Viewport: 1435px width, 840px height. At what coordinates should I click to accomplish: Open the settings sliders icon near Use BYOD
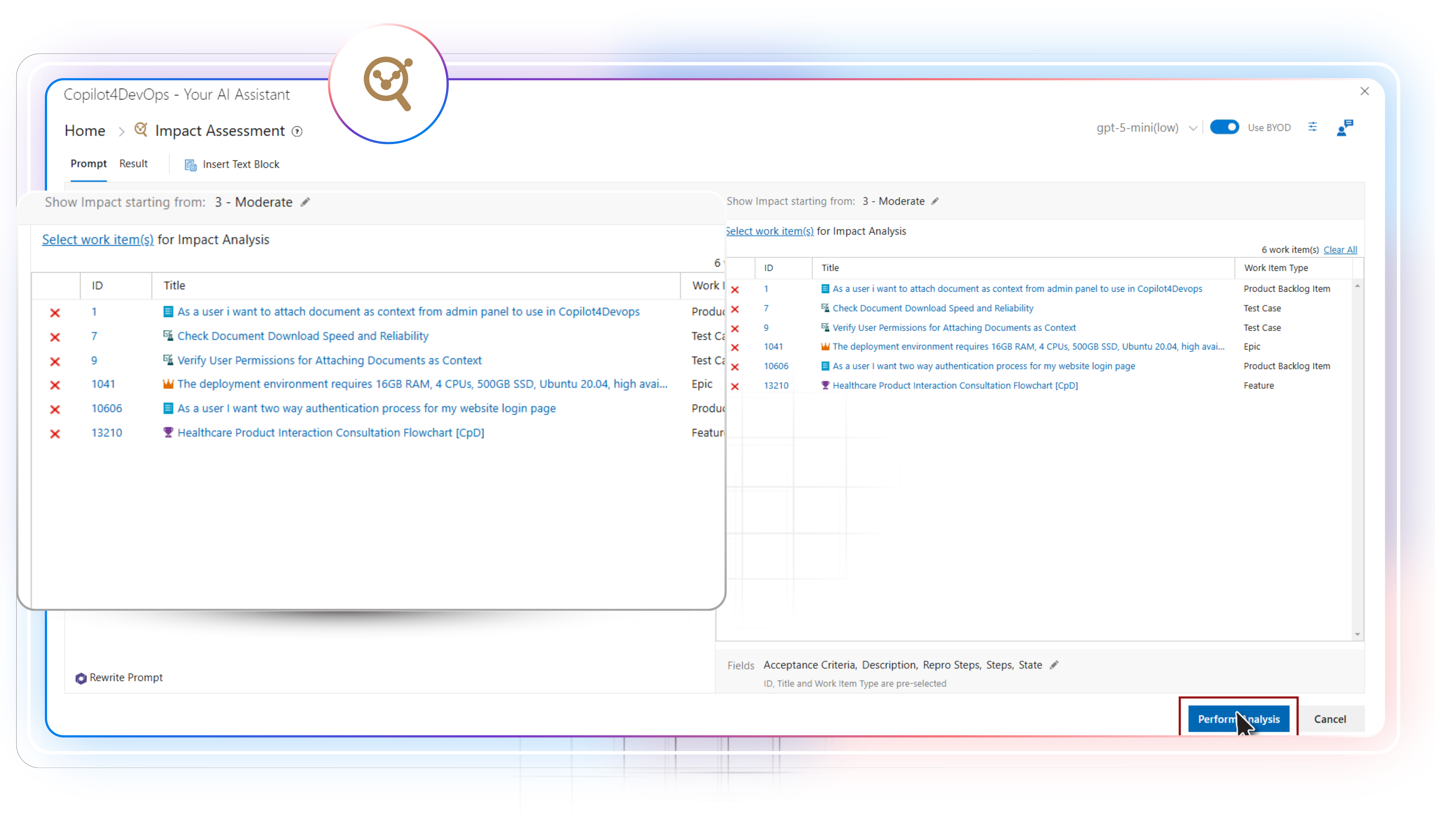(1312, 127)
